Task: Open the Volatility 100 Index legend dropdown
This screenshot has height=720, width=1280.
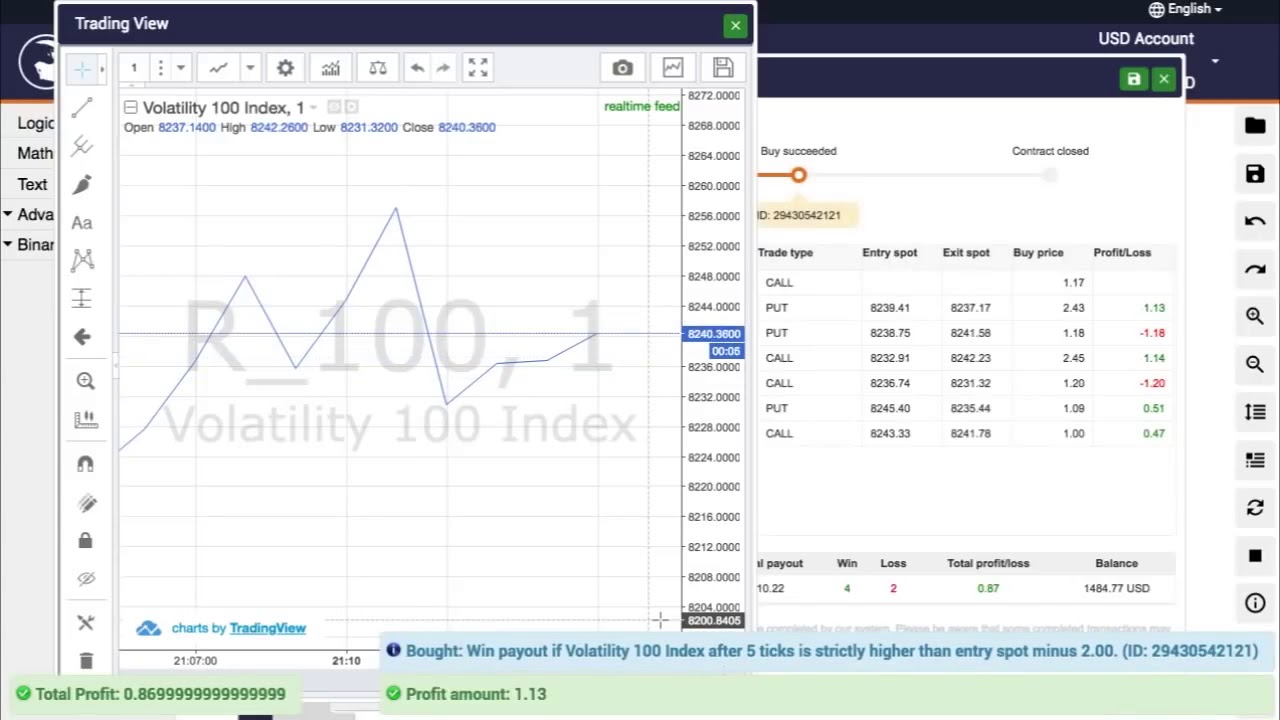Action: (313, 107)
